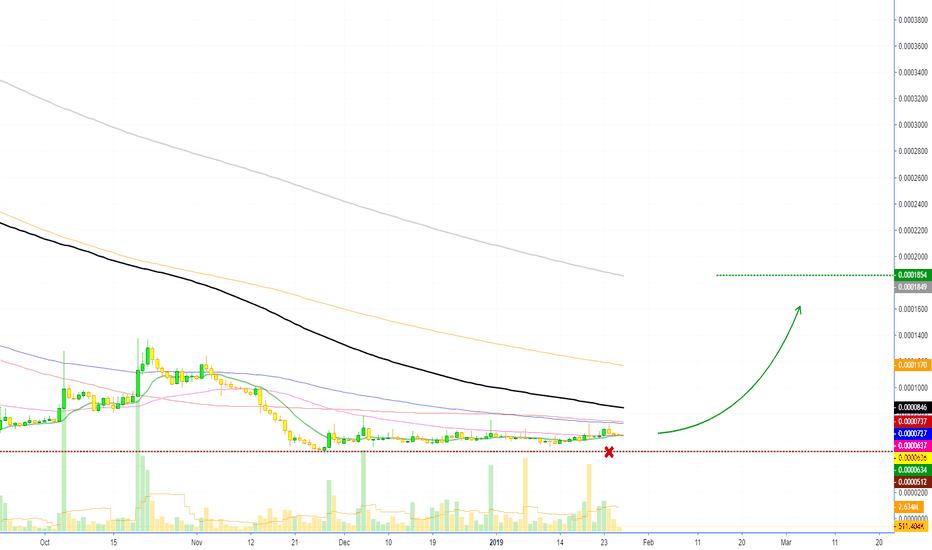Click the 0.0001000 price axis tick
This screenshot has height=550, width=932.
(x=913, y=388)
